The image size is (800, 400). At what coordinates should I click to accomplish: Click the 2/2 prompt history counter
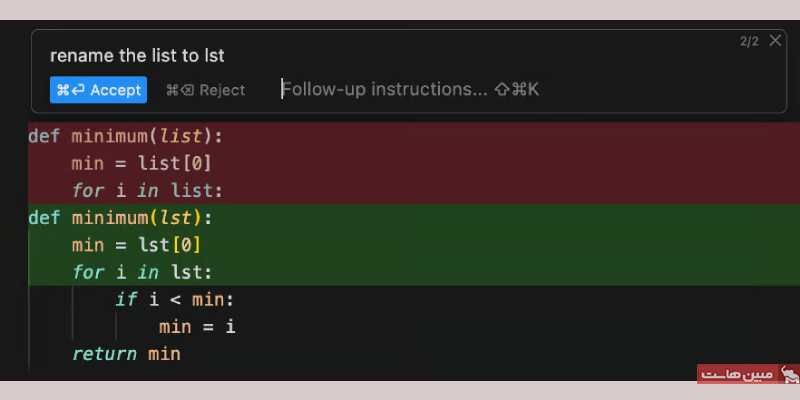tap(749, 41)
